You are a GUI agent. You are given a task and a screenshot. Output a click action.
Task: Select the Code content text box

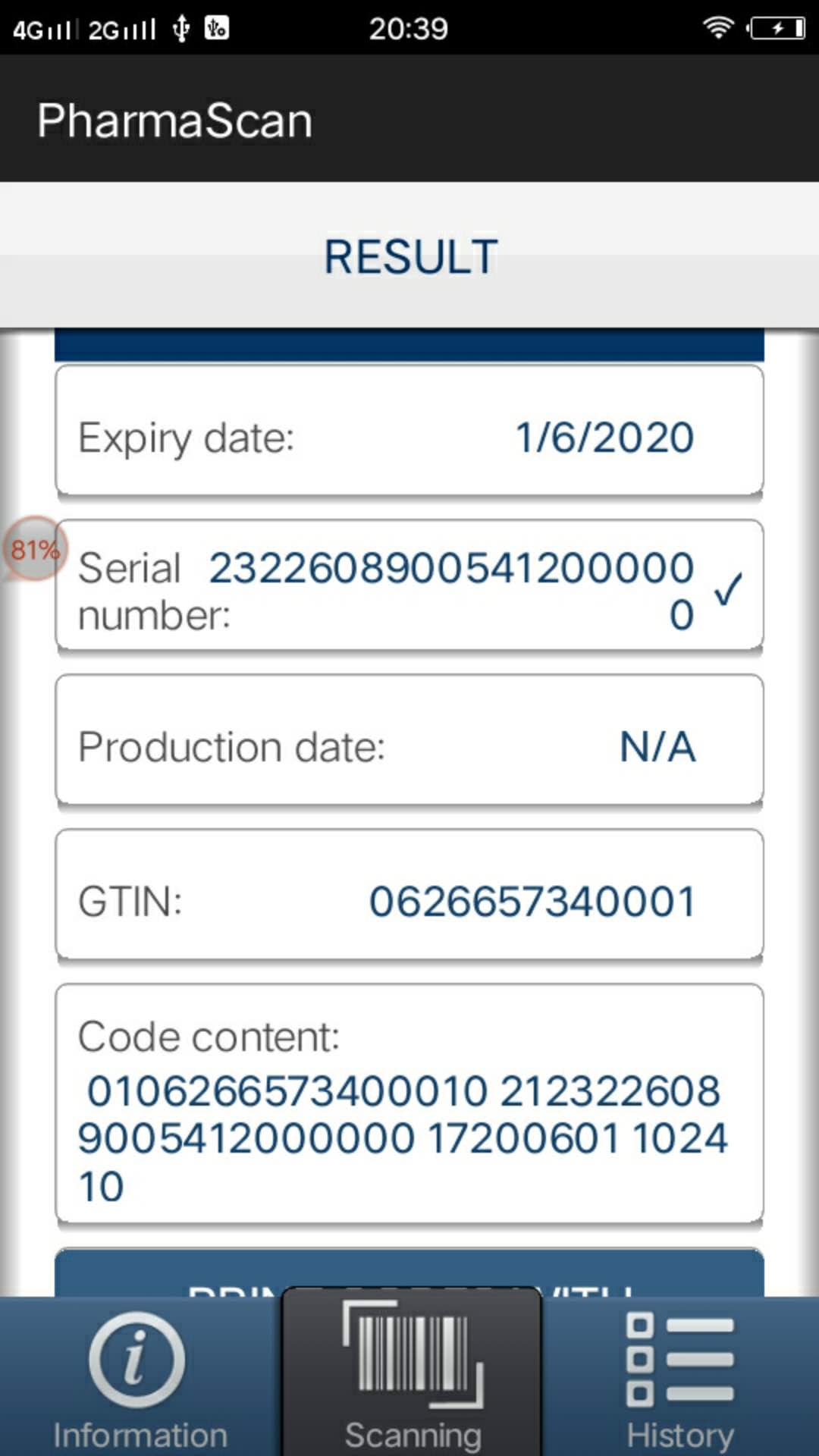tap(409, 1104)
